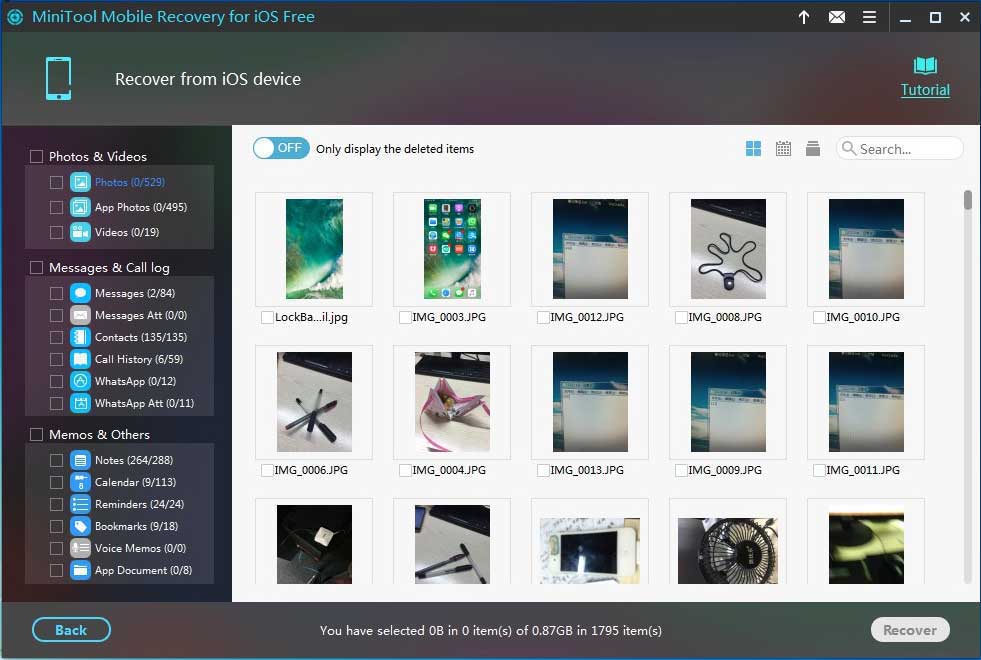
Task: Check the Contacts category checkbox
Action: click(x=56, y=337)
